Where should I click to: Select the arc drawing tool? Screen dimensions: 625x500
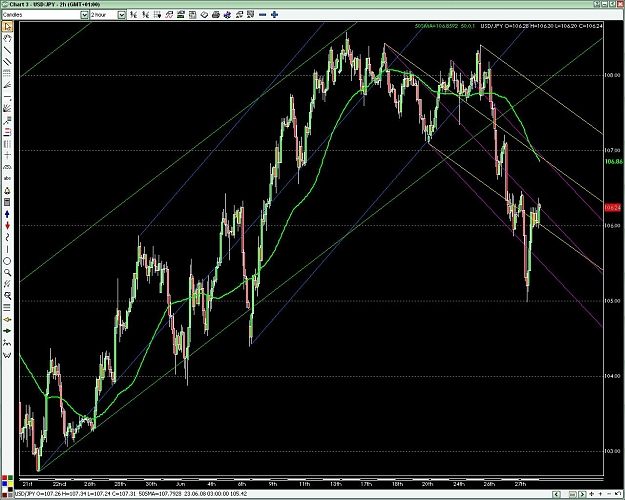(7, 167)
